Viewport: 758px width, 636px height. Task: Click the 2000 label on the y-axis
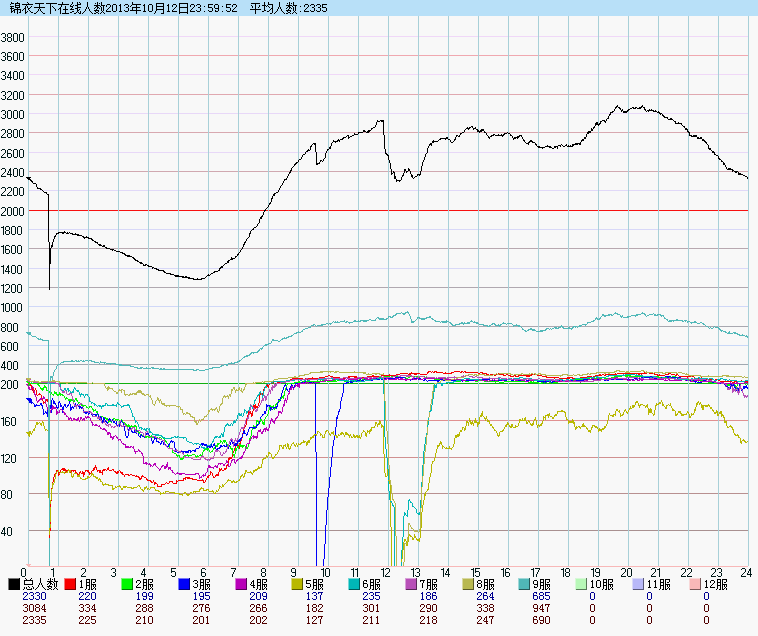click(13, 211)
